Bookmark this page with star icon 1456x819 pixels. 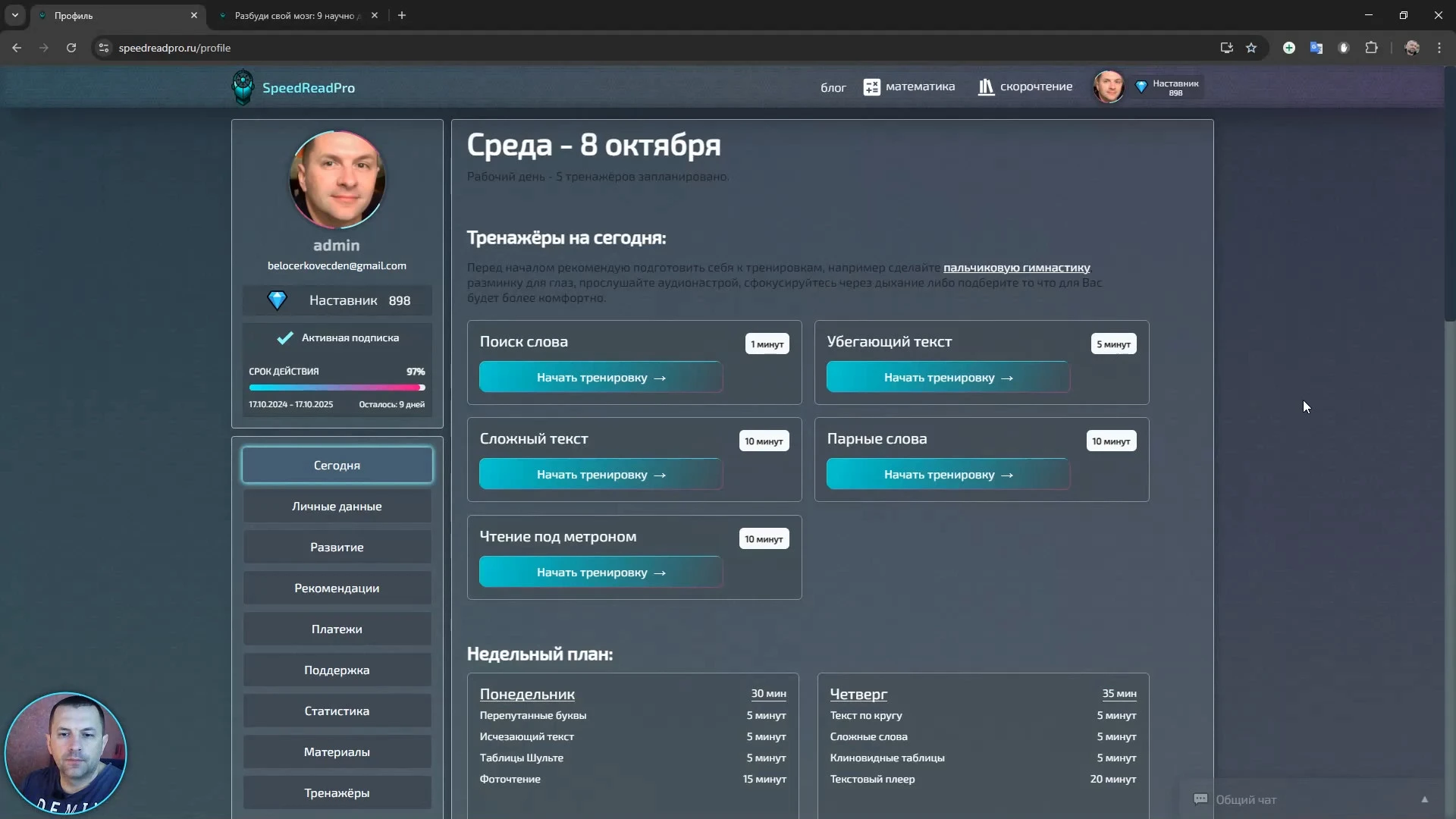pos(1251,48)
